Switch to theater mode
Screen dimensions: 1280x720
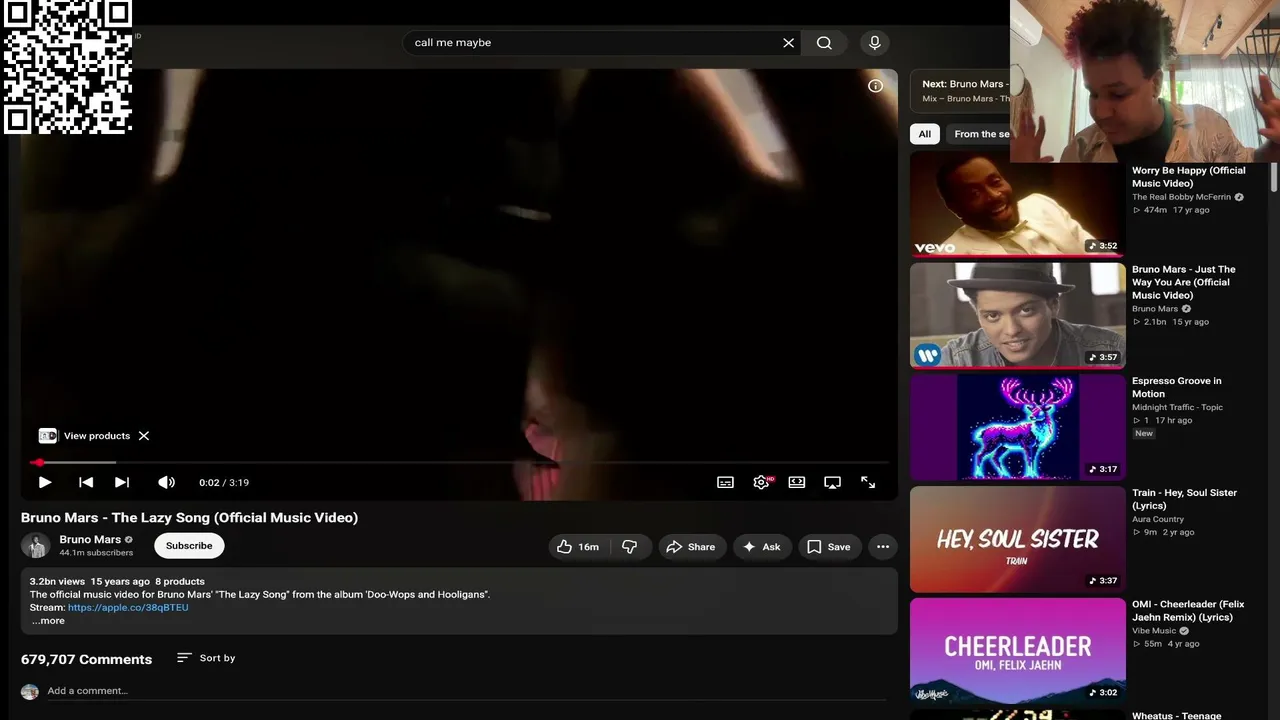coord(797,482)
